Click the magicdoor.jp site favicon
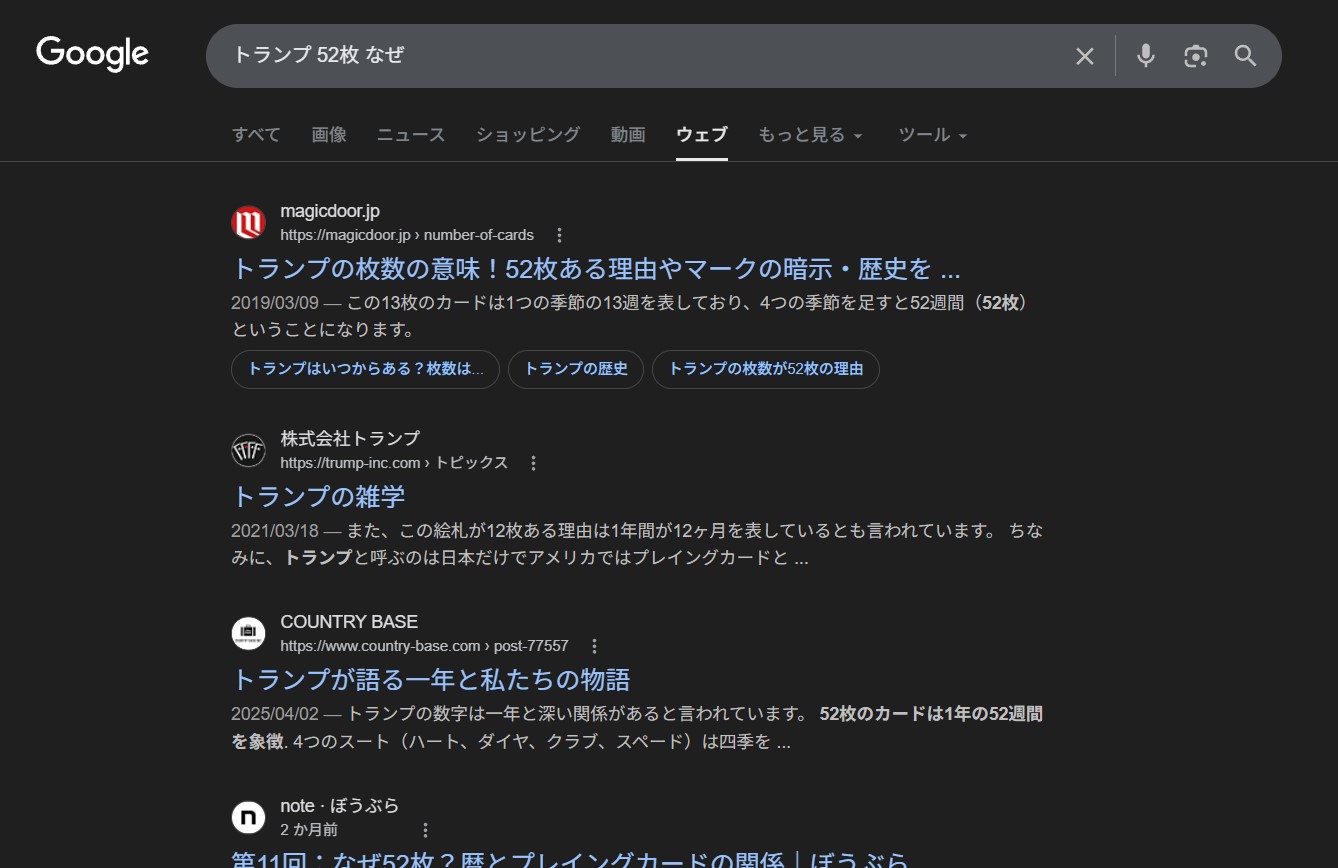The height and width of the screenshot is (868, 1338). (x=248, y=222)
